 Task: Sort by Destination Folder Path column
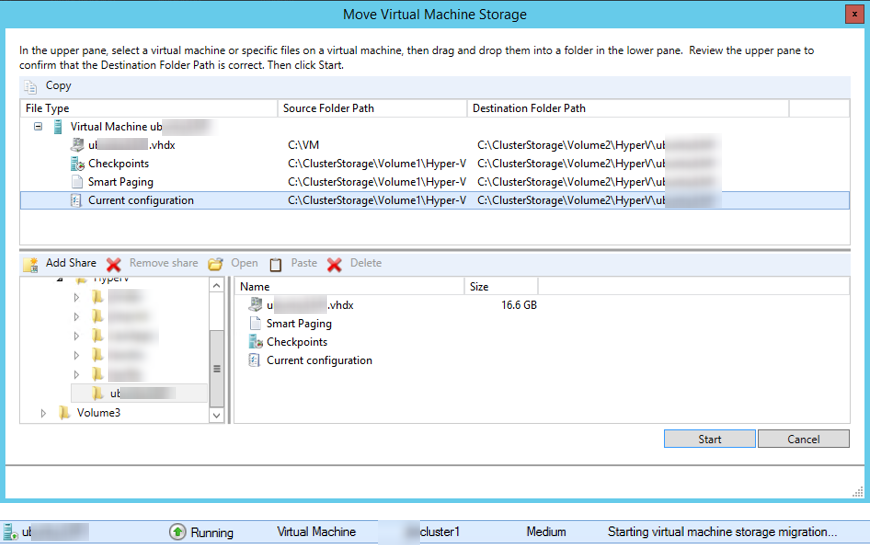click(627, 108)
